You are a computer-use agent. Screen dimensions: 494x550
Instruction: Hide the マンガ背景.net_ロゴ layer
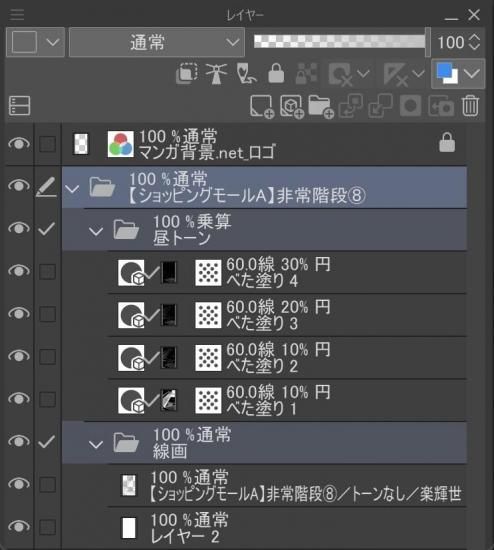[x=19, y=143]
